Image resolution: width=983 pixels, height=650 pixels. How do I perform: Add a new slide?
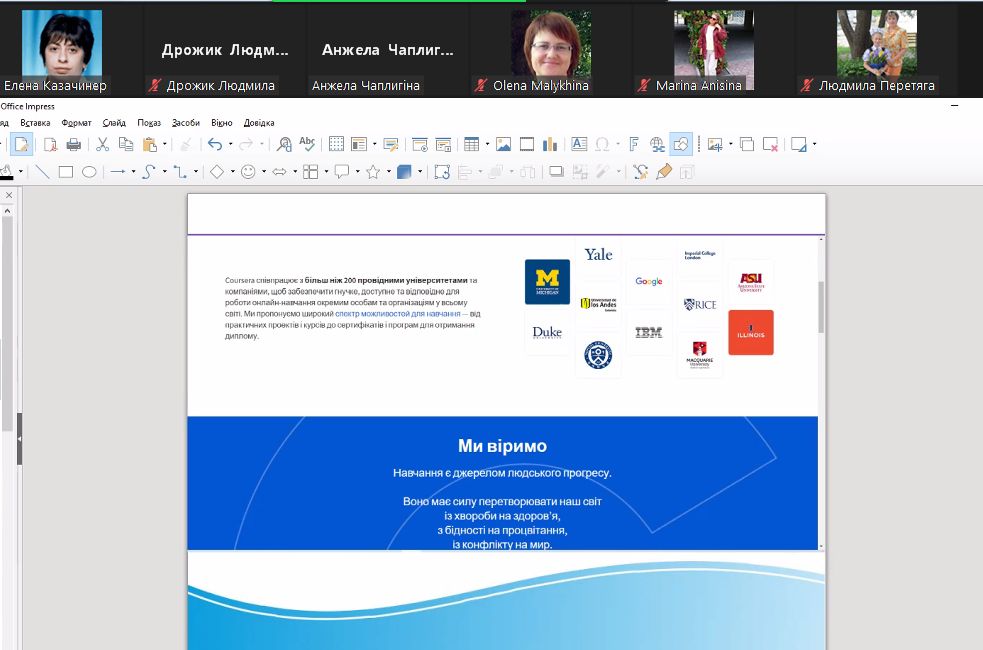coord(715,145)
